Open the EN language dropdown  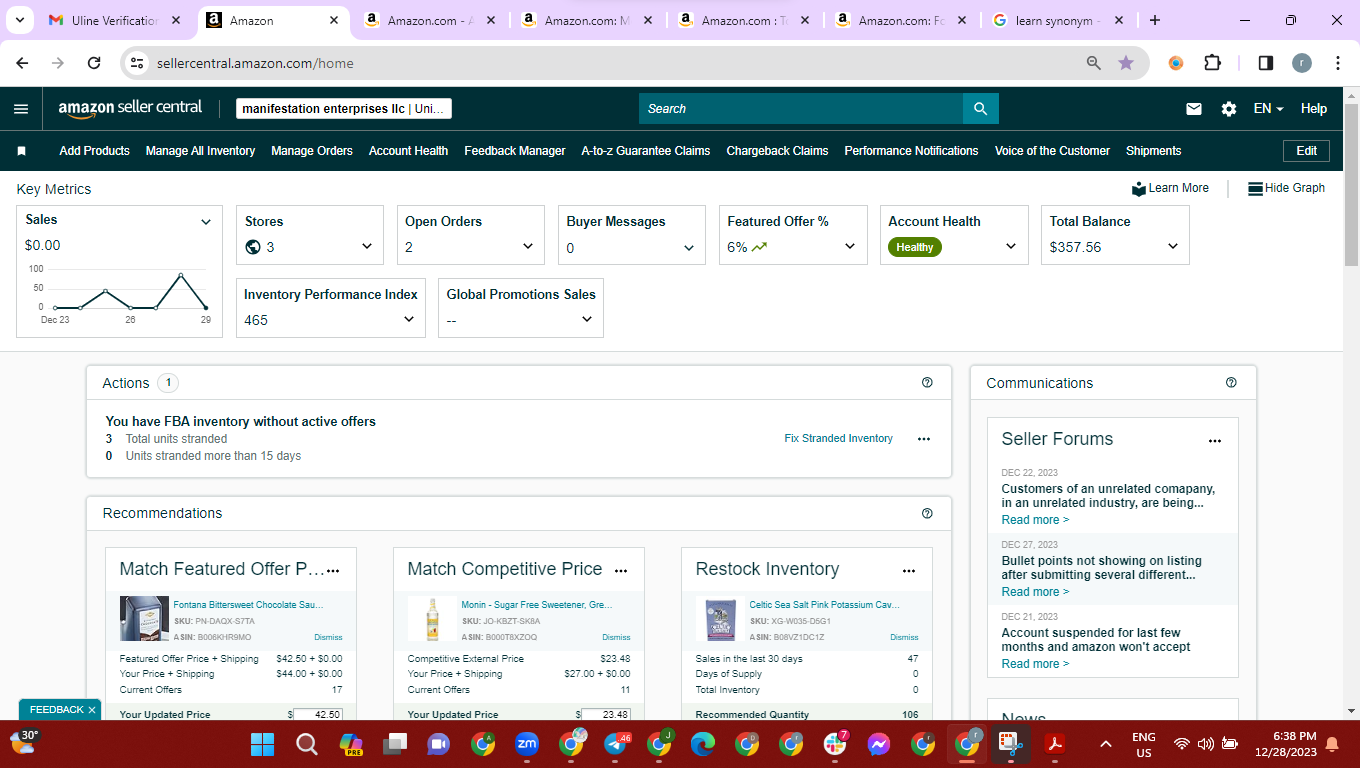click(x=1269, y=109)
